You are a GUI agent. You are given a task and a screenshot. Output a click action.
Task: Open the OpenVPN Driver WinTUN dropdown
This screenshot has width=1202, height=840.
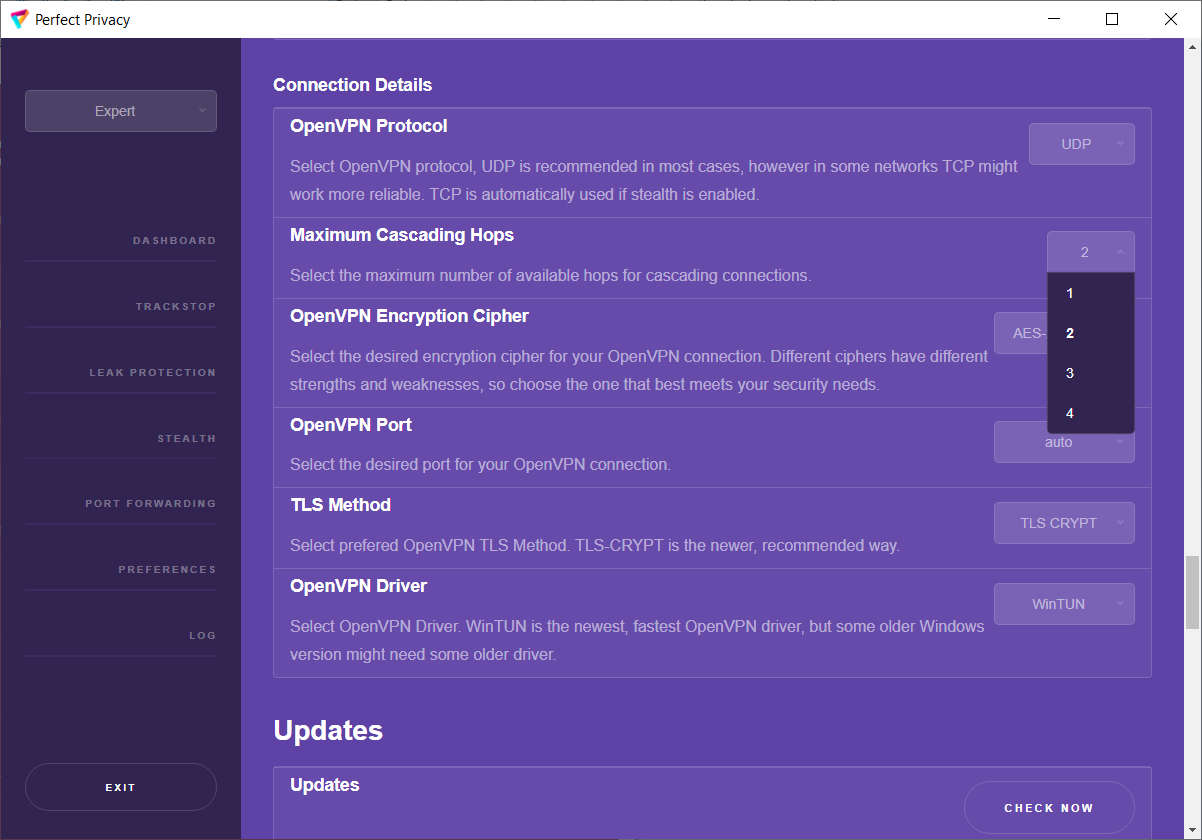coord(1064,604)
